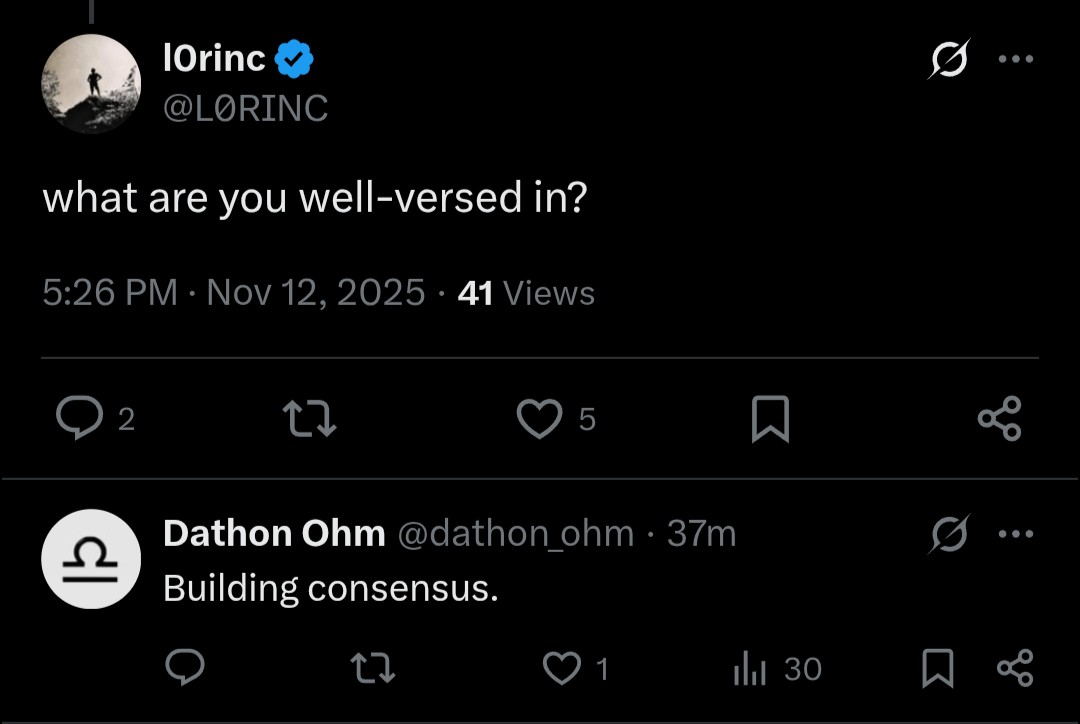Bookmark Dathon Ohm's reply
Viewport: 1080px width, 724px height.
936,668
